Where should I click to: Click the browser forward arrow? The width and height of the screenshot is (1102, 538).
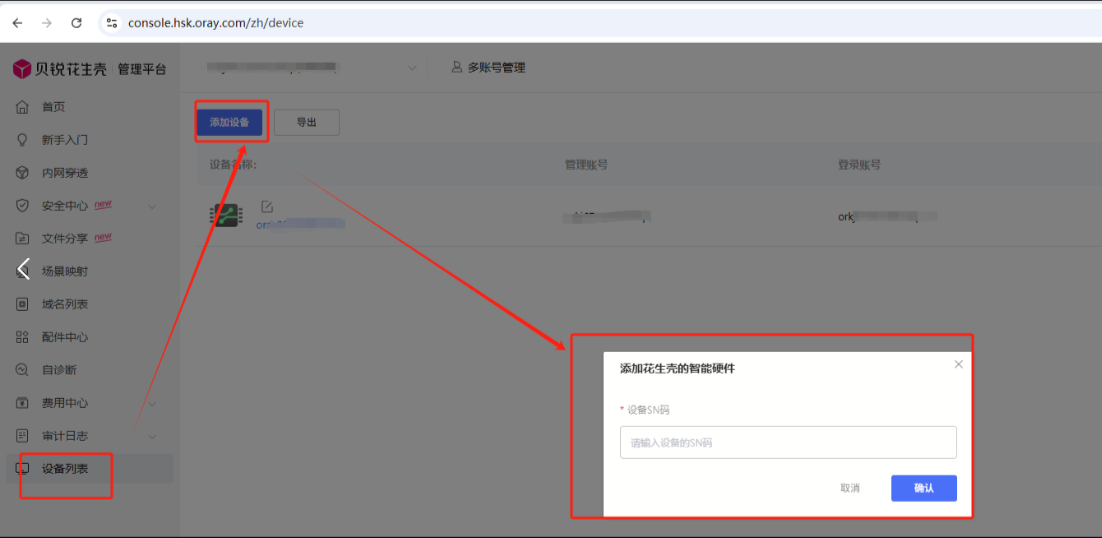click(x=47, y=23)
